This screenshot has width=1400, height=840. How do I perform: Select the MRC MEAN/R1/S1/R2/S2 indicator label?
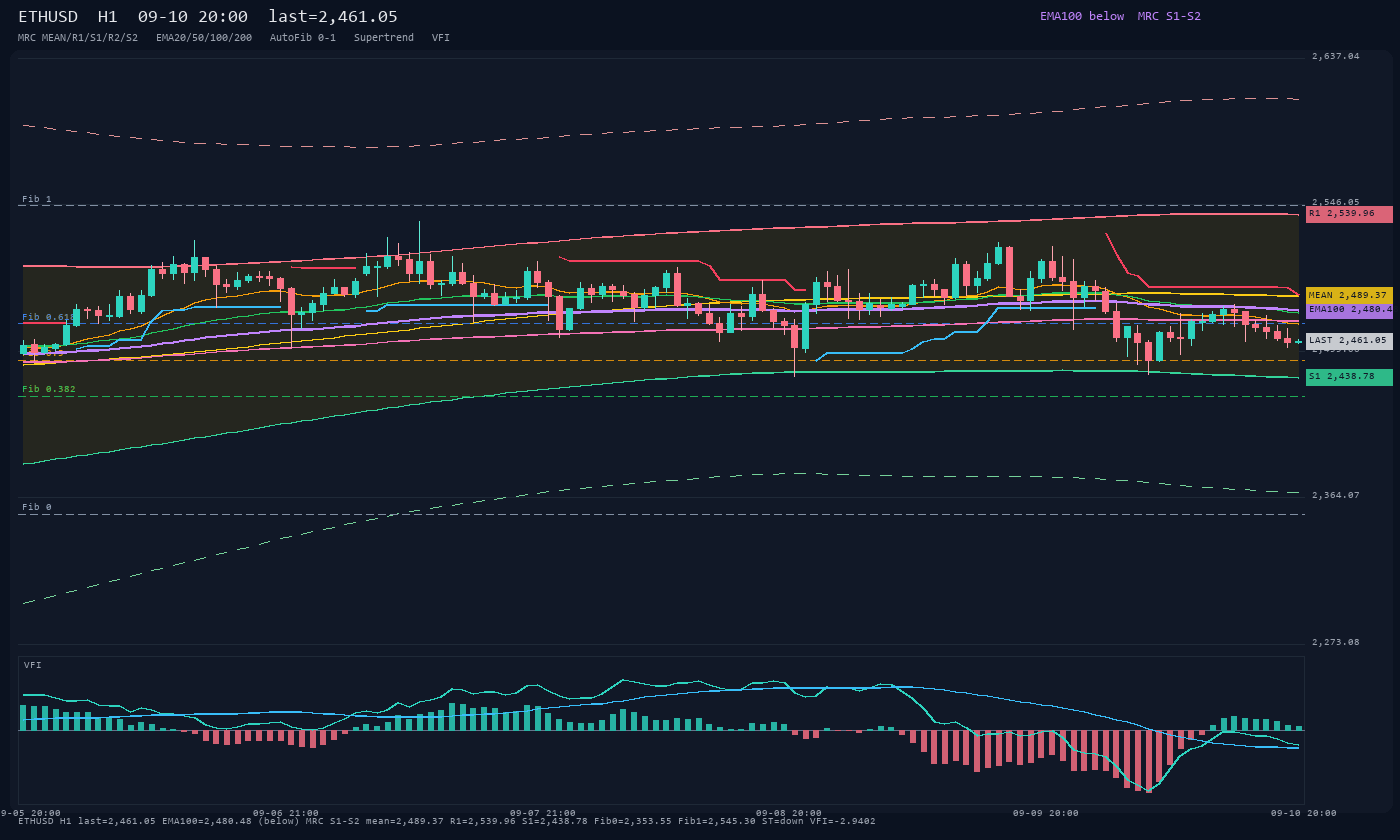coord(78,37)
